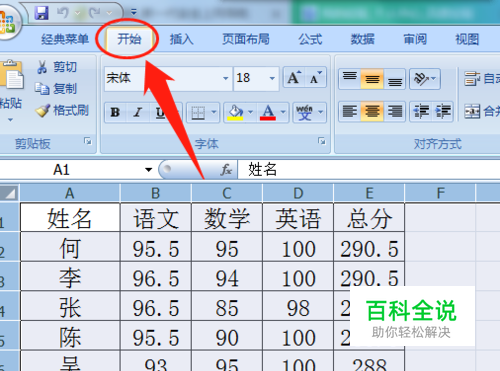This screenshot has width=500, height=371.
Task: Expand the Name Box dropdown arrow
Action: (149, 170)
